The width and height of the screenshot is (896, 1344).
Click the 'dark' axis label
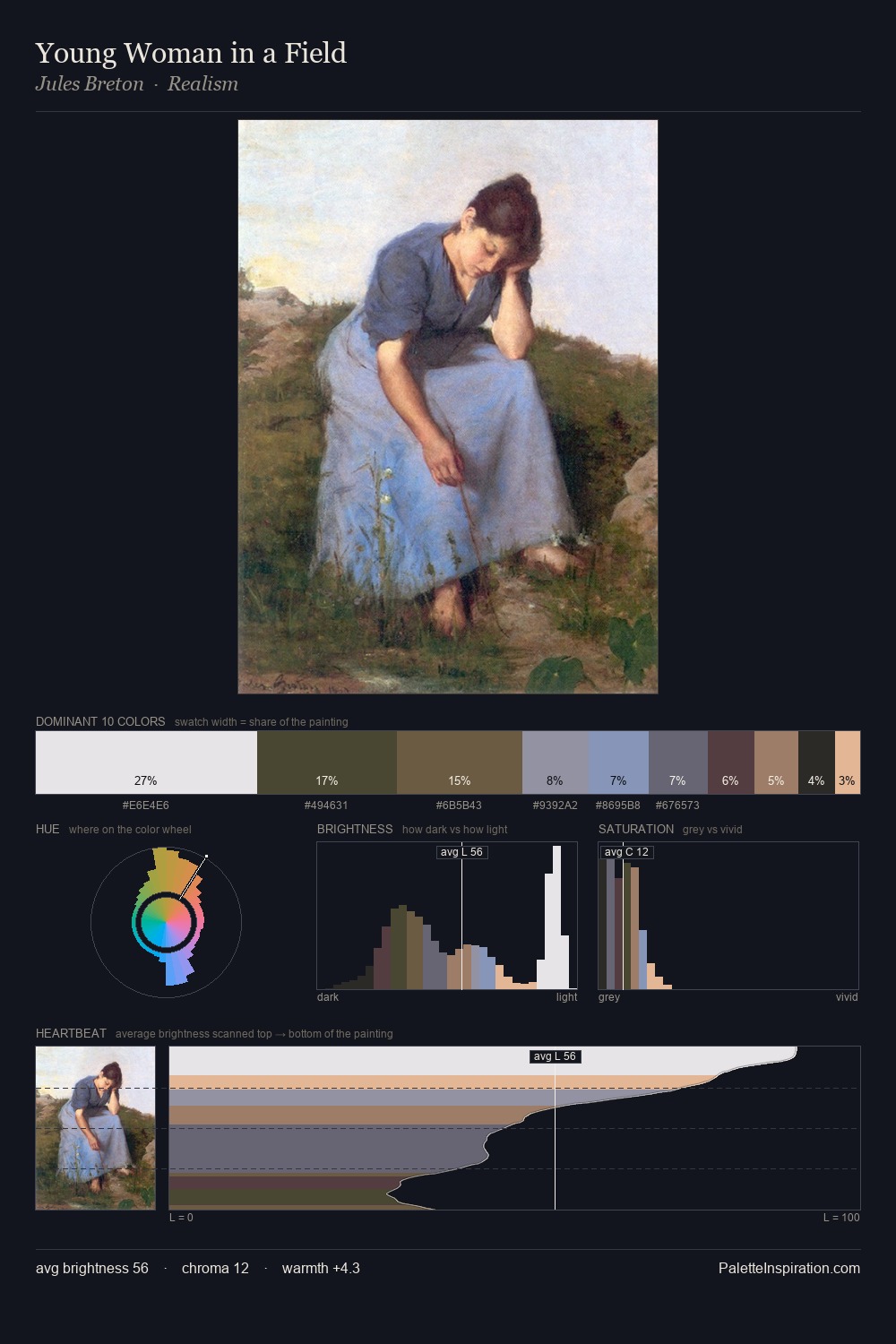pyautogui.click(x=328, y=997)
